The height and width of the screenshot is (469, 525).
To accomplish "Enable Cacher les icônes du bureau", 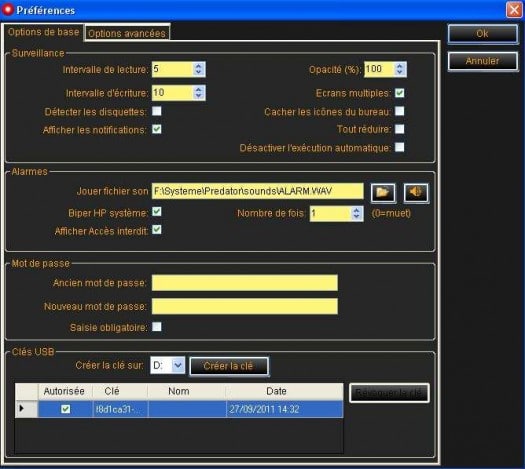I will 399,111.
